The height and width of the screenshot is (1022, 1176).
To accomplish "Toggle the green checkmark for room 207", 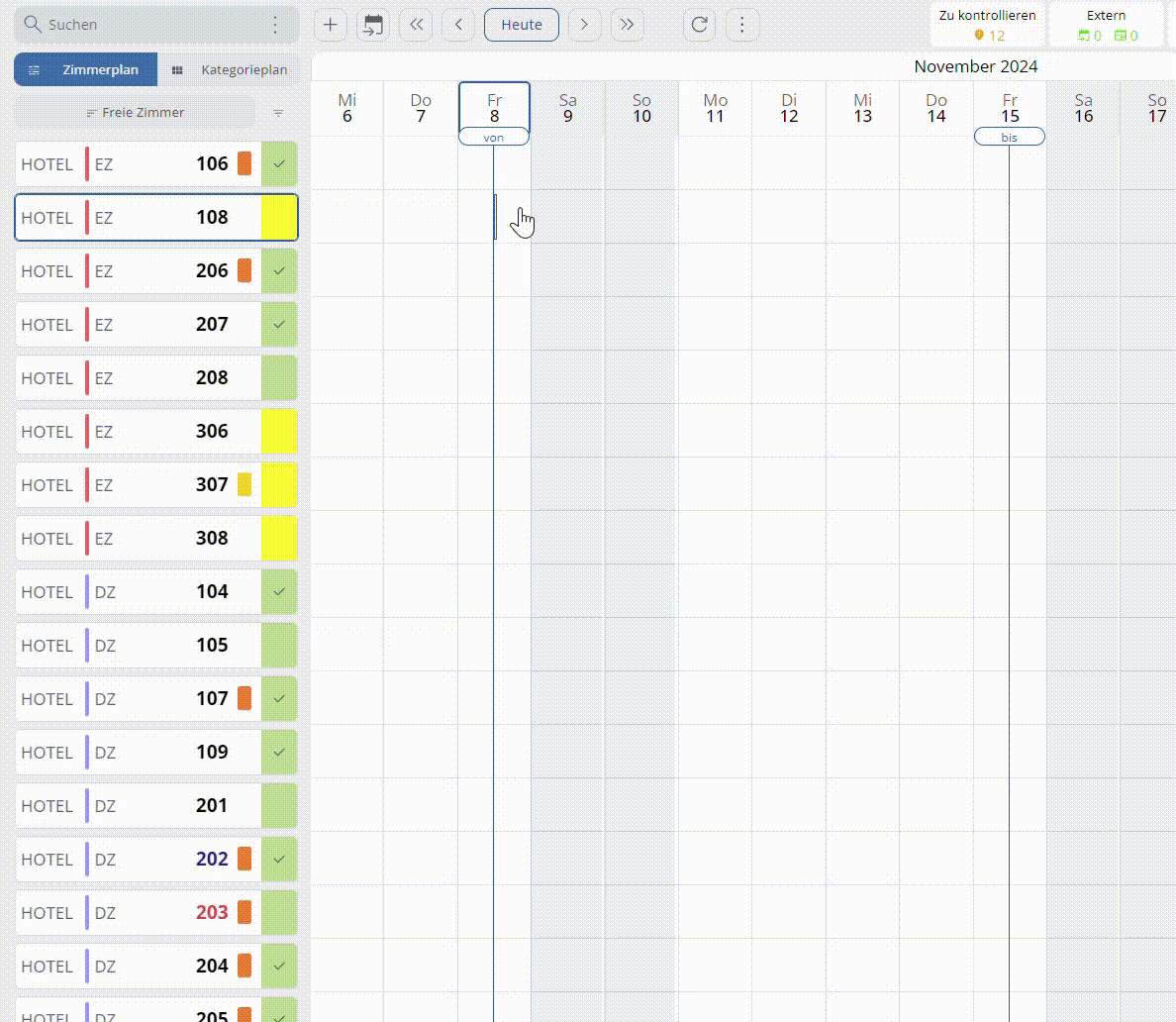I will 279,324.
